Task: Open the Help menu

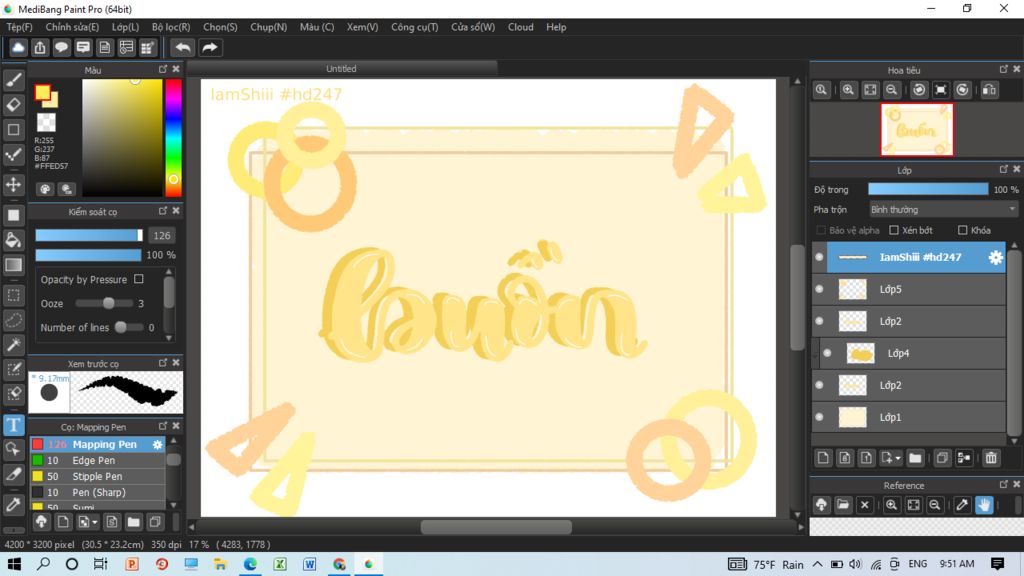Action: coord(556,27)
